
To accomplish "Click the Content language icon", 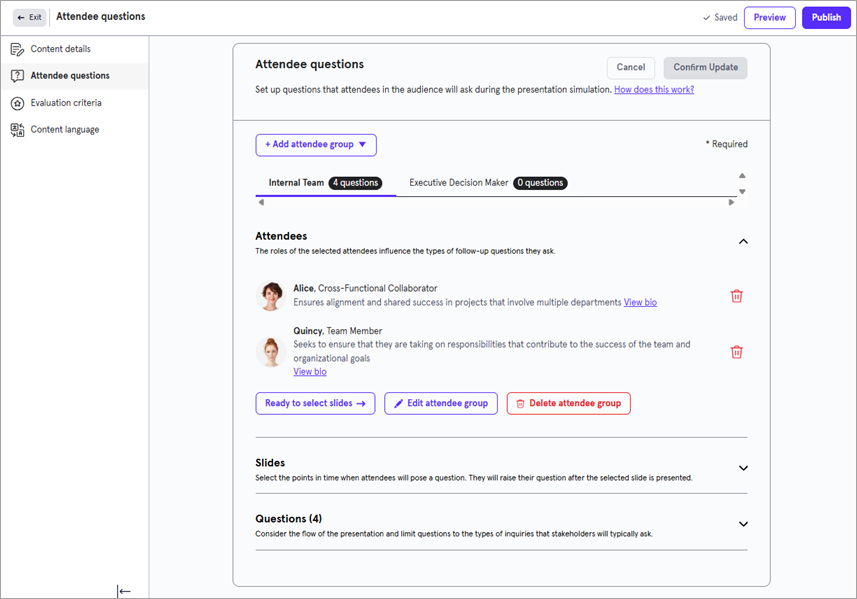I will [x=17, y=130].
